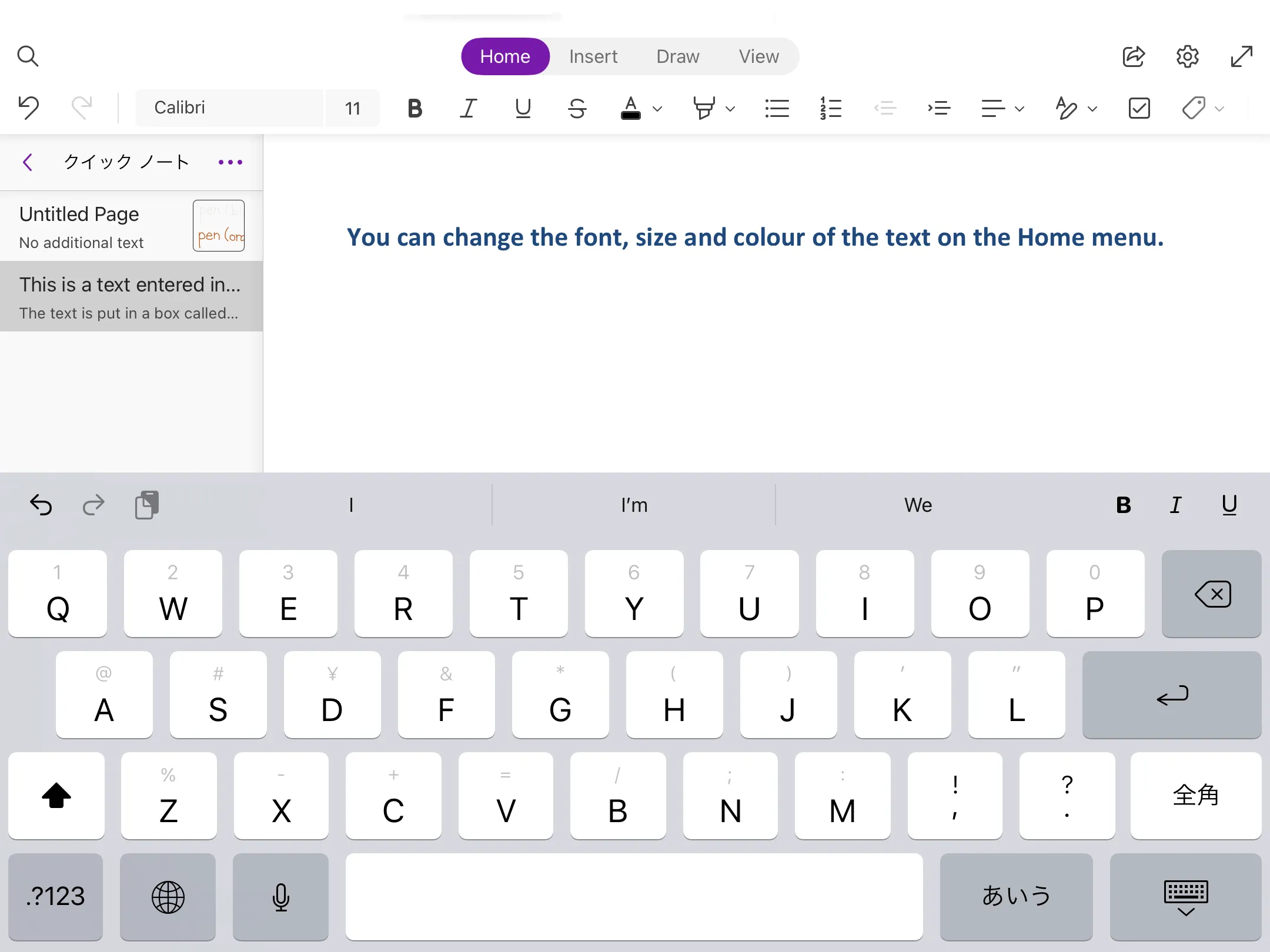This screenshot has width=1270, height=952.
Task: Expand the tag options dropdown
Action: click(x=1218, y=108)
